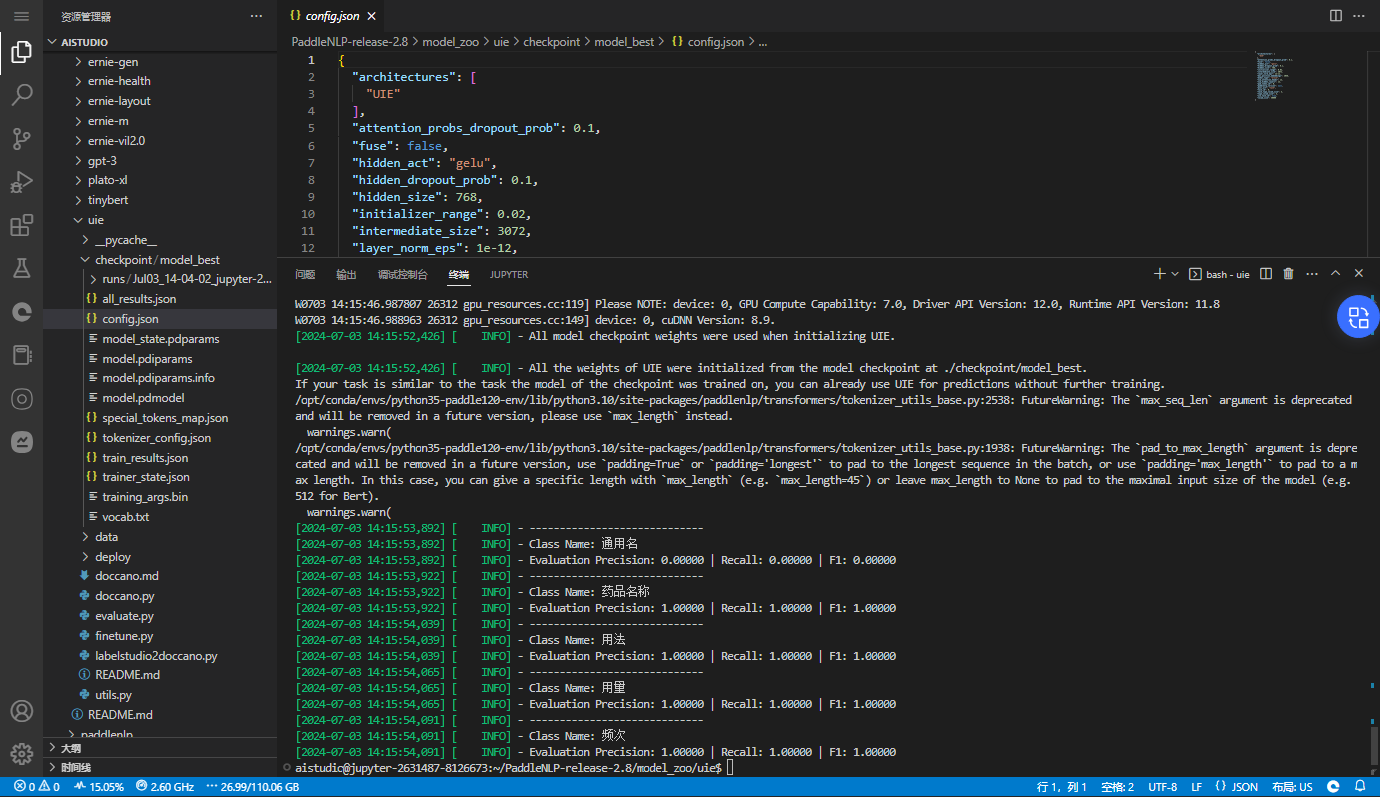Change indentation via 空格: 2
1380x797 pixels.
[1117, 787]
